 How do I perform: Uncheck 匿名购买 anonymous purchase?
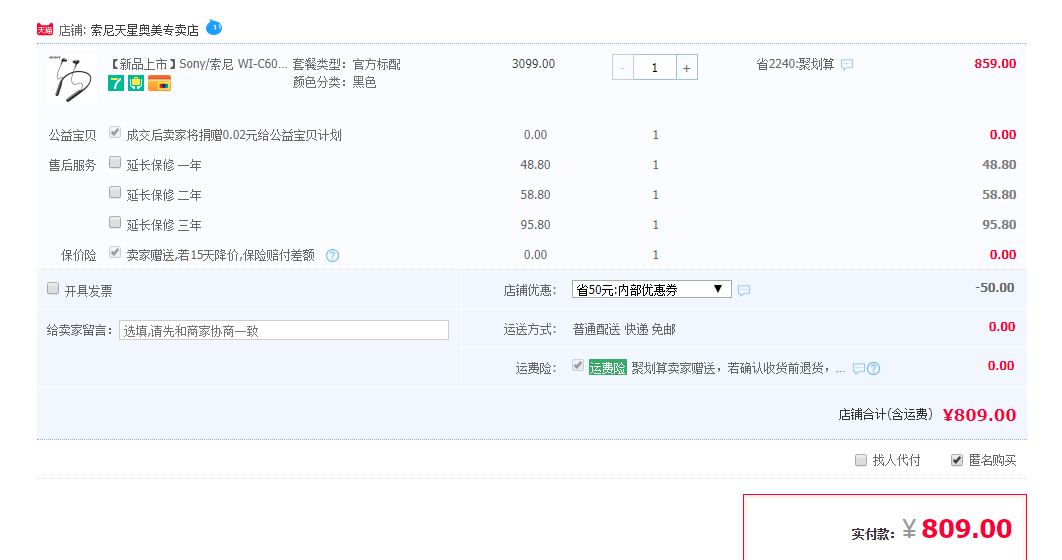tap(957, 460)
